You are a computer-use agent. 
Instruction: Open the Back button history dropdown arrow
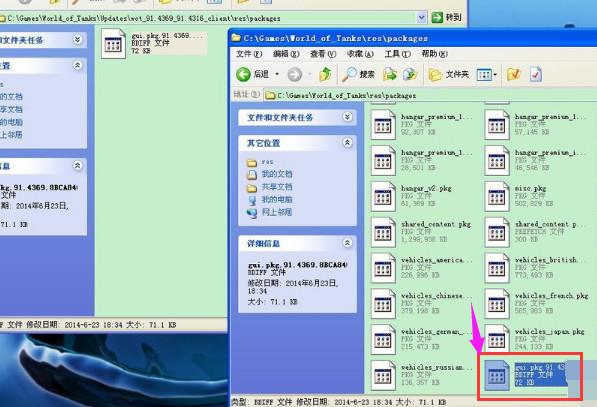[277, 74]
